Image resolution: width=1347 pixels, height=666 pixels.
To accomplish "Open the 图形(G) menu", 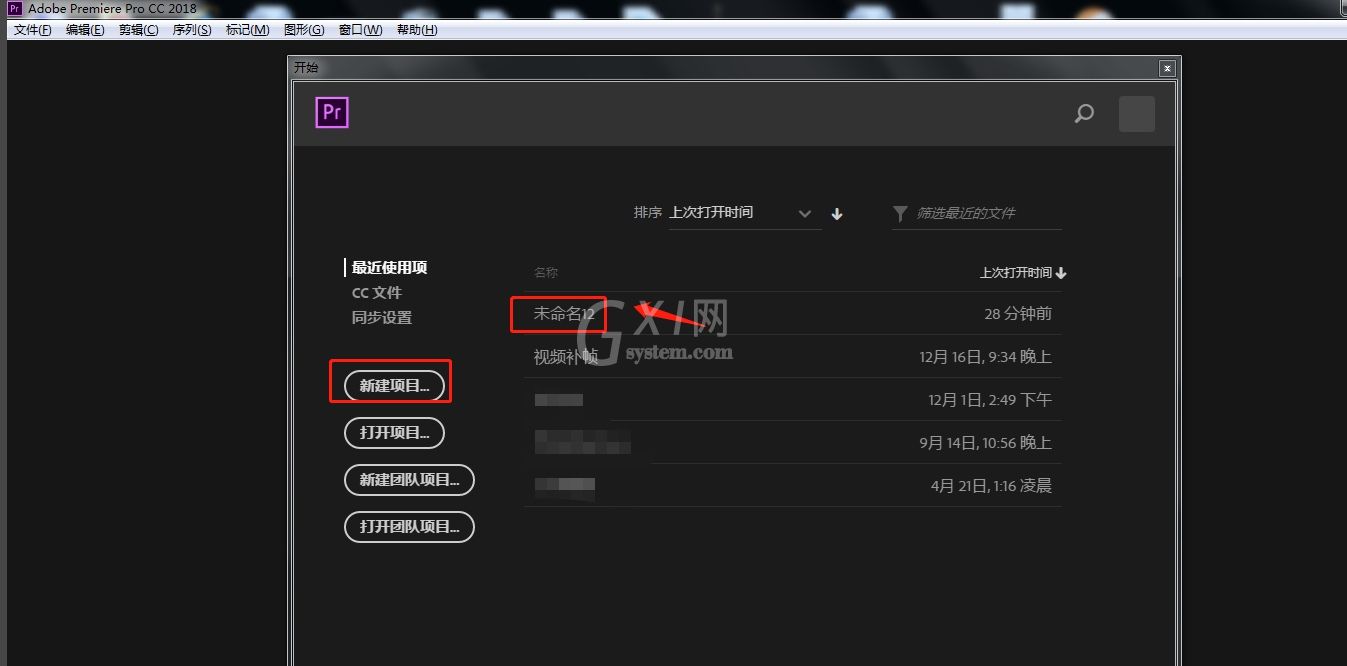I will click(x=304, y=30).
